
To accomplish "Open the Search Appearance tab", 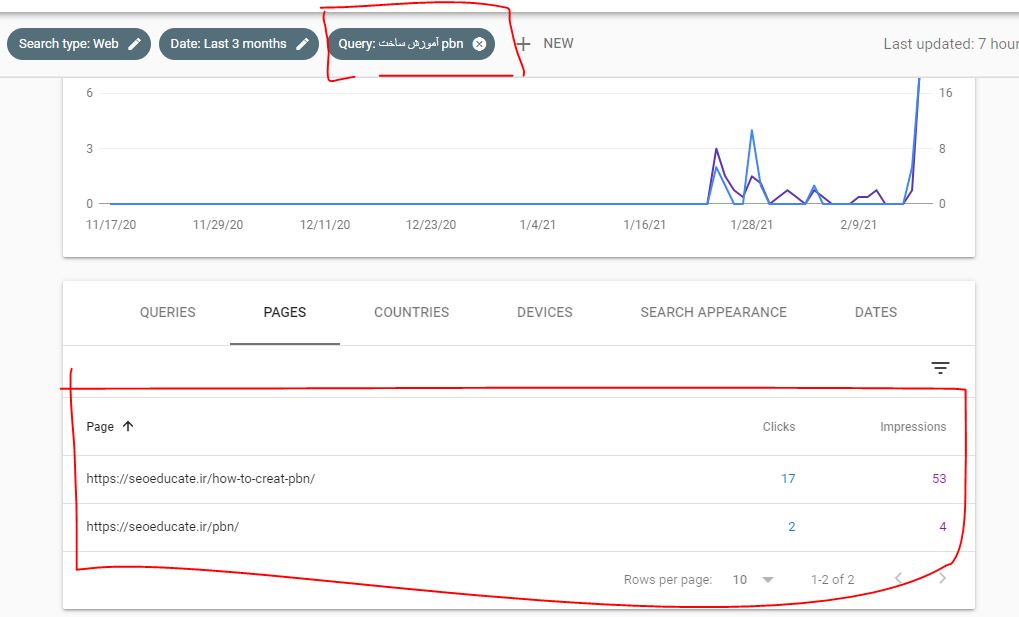I will (x=713, y=312).
